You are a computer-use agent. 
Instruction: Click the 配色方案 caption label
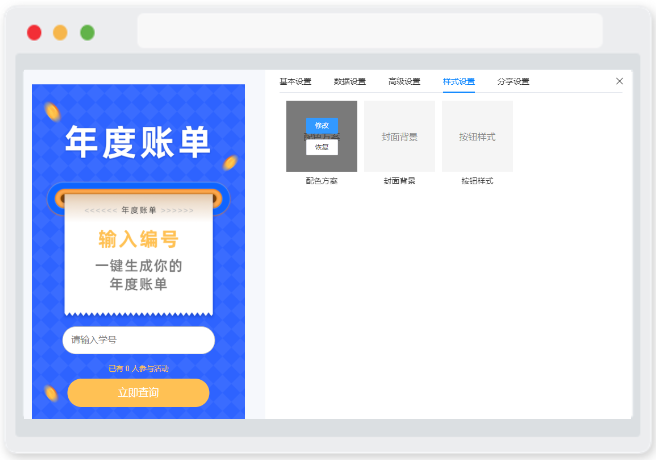321,181
